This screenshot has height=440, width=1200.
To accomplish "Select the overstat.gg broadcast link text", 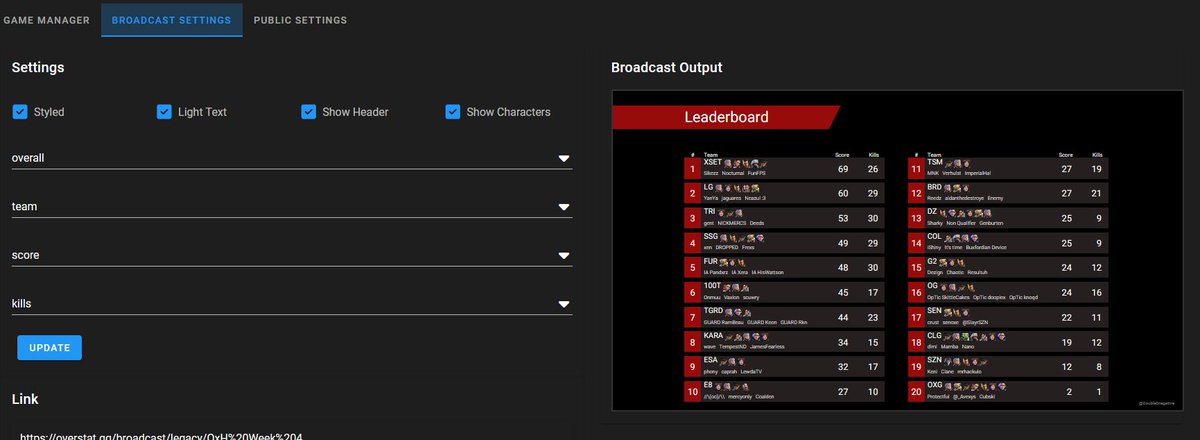I will (x=161, y=436).
